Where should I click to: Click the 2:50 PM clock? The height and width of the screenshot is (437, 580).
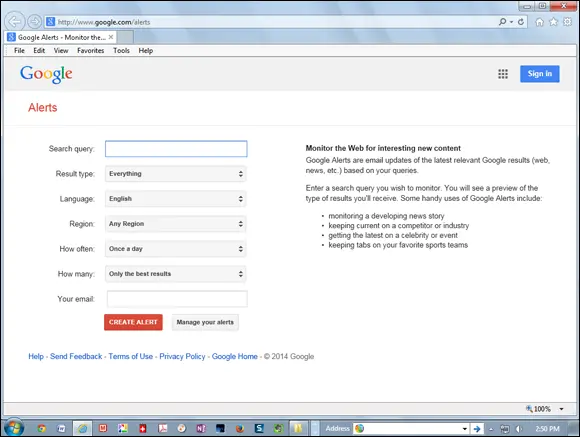[x=547, y=429]
